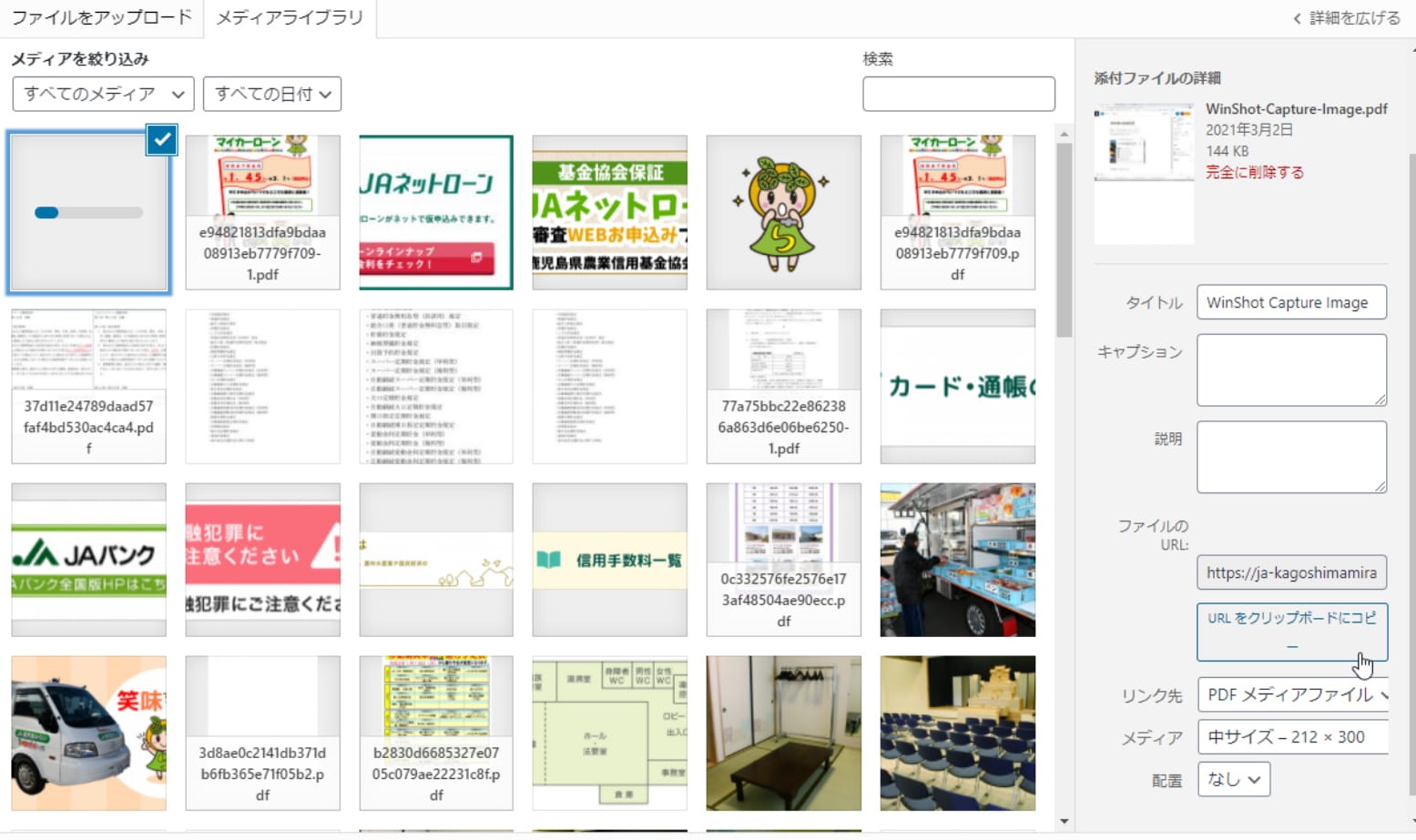
Task: Select 77a75bbc22e862386a863d6e06be6250-1.pdf file
Action: pos(783,386)
